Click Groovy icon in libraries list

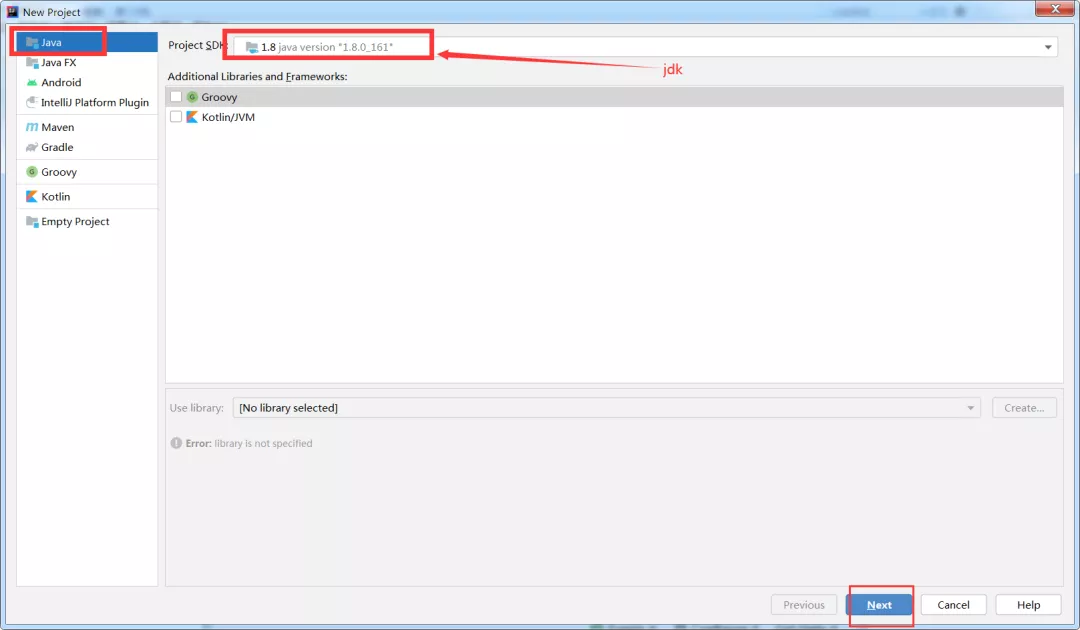tap(192, 97)
